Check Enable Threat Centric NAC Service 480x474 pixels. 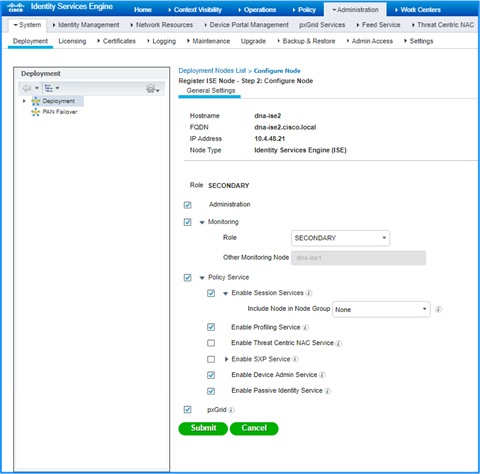tap(211, 343)
